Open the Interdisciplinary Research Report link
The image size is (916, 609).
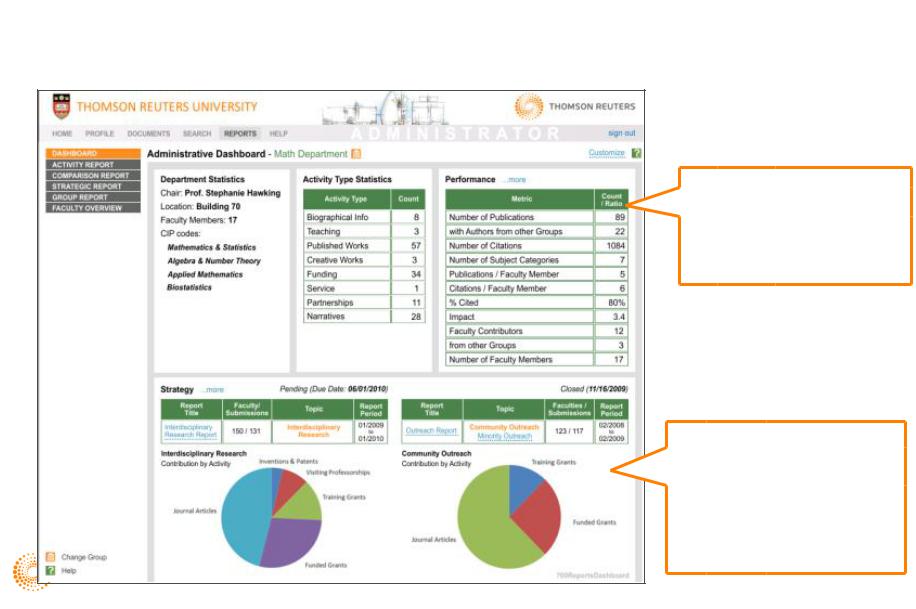190,431
